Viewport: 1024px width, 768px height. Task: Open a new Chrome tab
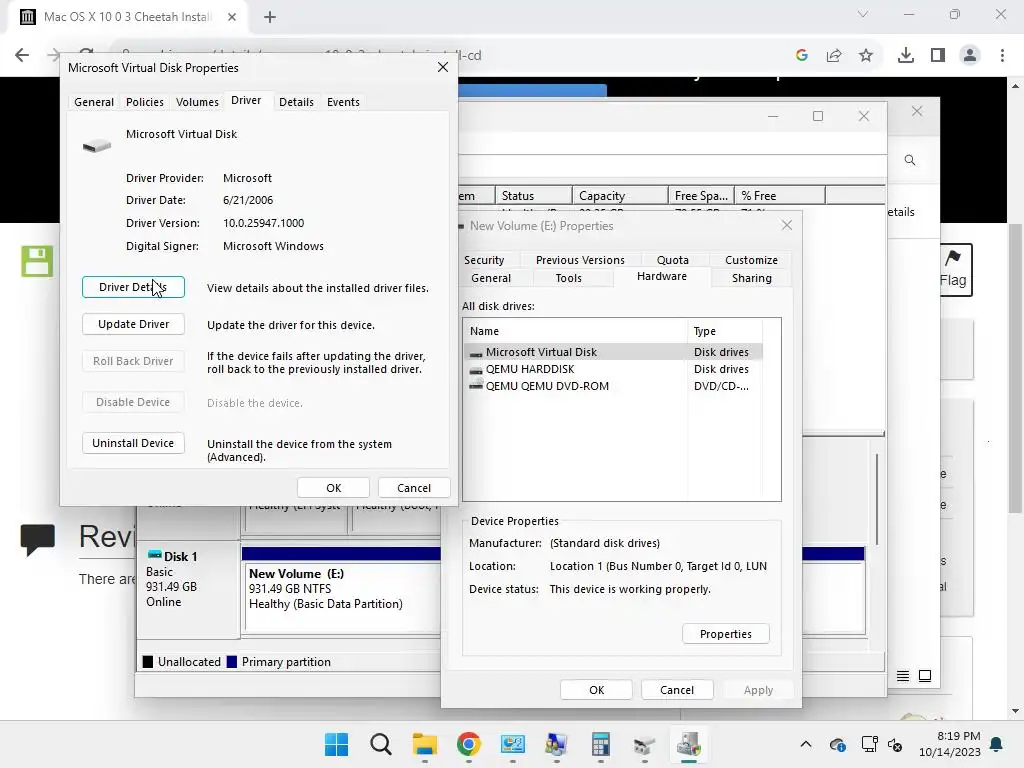(270, 17)
